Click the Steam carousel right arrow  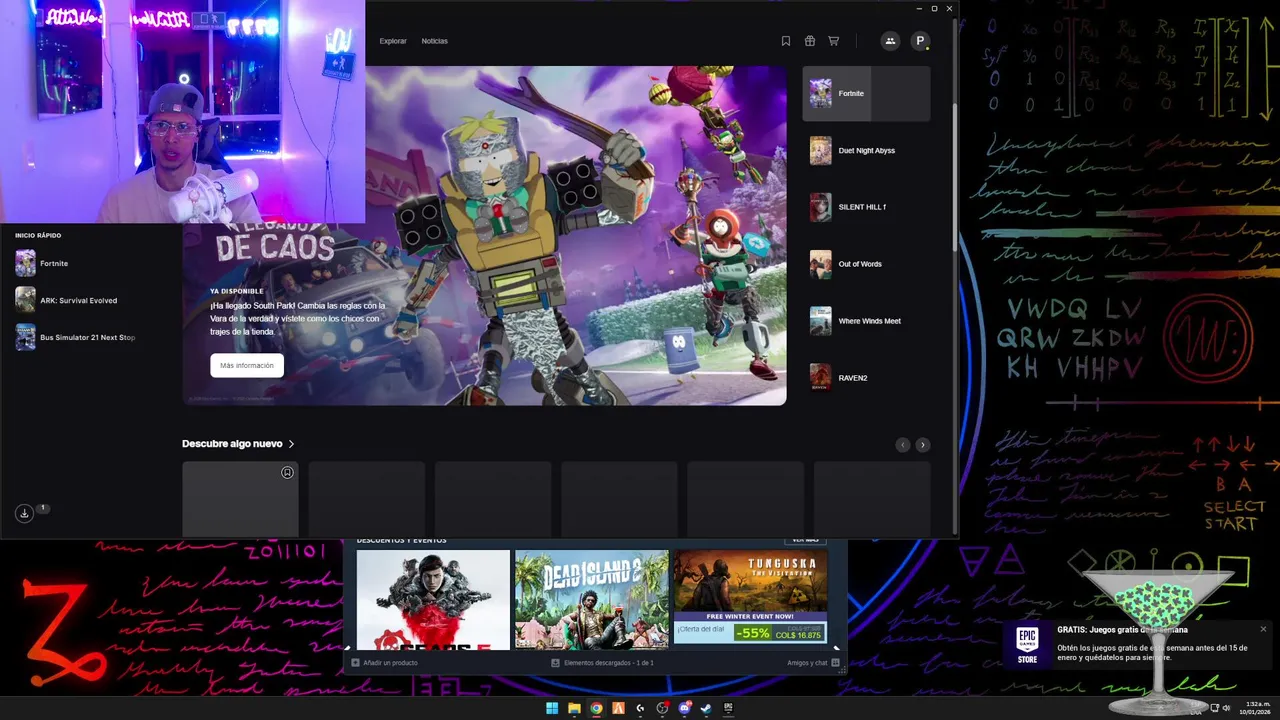point(837,648)
